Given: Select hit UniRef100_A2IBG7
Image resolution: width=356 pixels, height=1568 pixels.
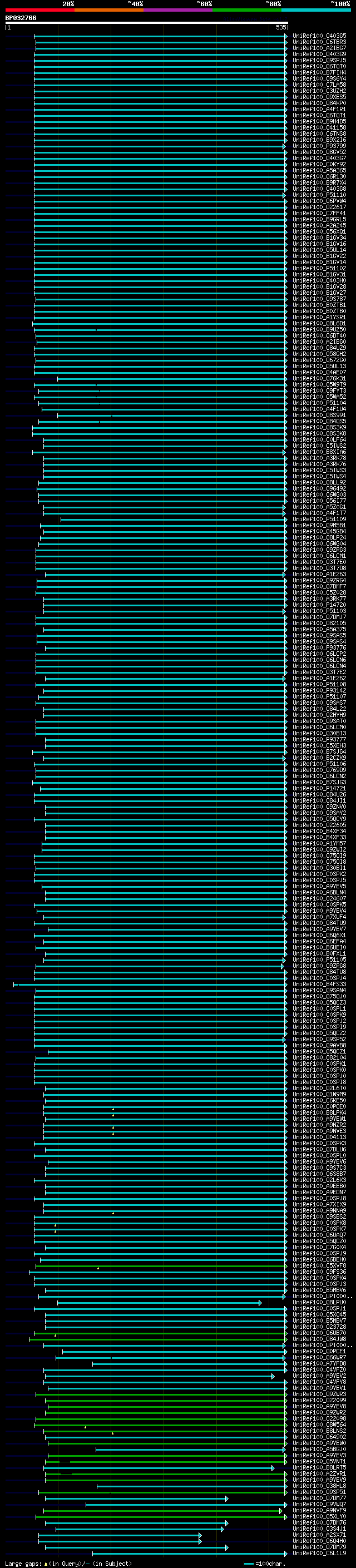Looking at the screenshot, I should [319, 48].
